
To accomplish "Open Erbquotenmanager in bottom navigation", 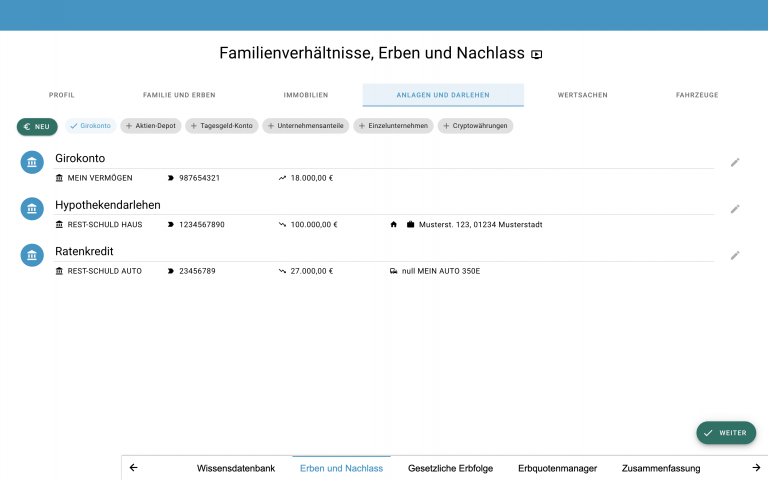I will pyautogui.click(x=557, y=468).
